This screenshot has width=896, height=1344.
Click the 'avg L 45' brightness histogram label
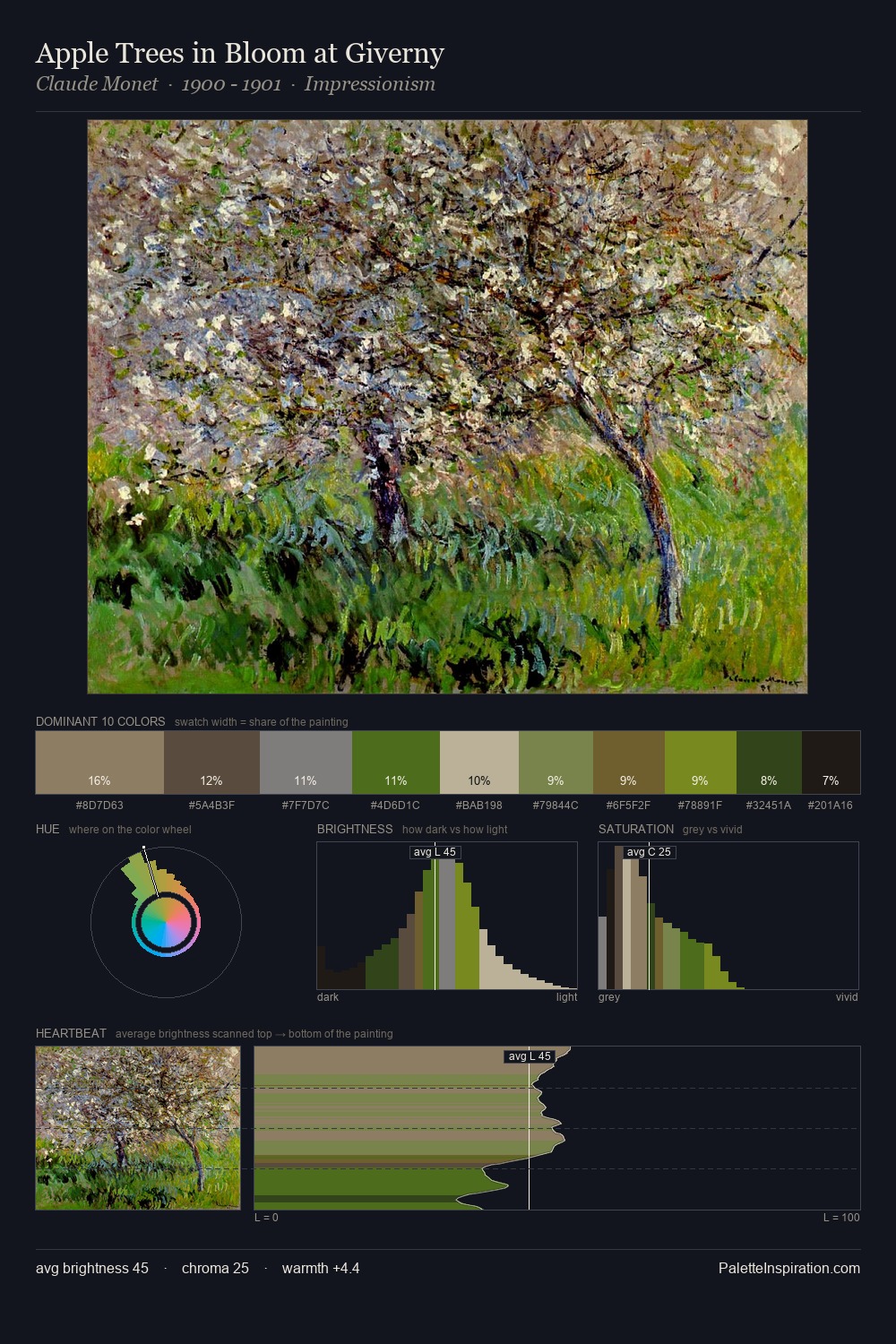[435, 852]
